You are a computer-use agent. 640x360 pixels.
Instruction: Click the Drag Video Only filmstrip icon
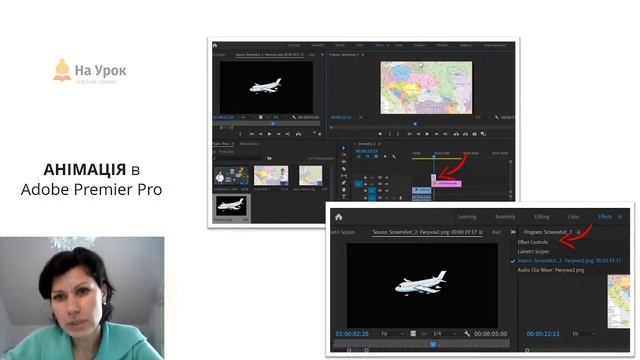tap(413, 333)
